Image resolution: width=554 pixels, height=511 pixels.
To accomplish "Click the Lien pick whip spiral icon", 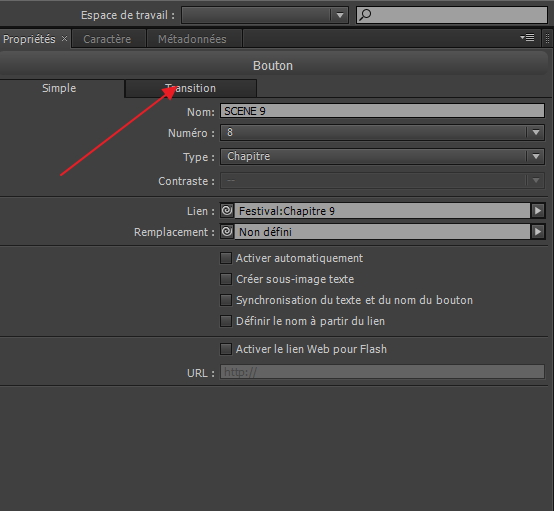I will 227,211.
